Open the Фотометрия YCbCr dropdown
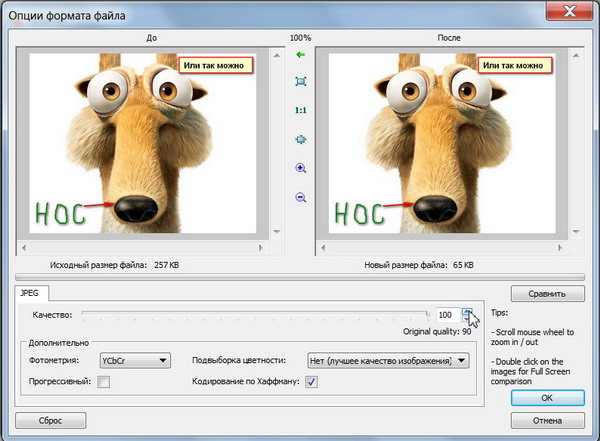600x441 pixels. coord(135,361)
